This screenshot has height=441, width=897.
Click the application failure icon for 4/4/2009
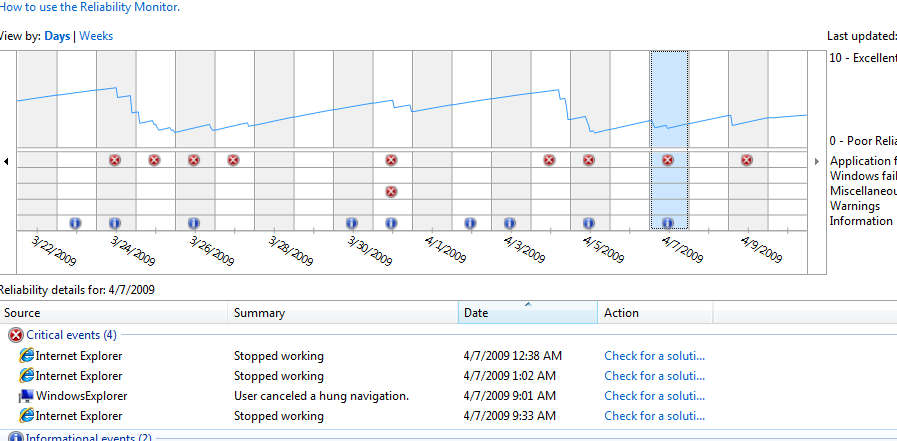tap(549, 160)
